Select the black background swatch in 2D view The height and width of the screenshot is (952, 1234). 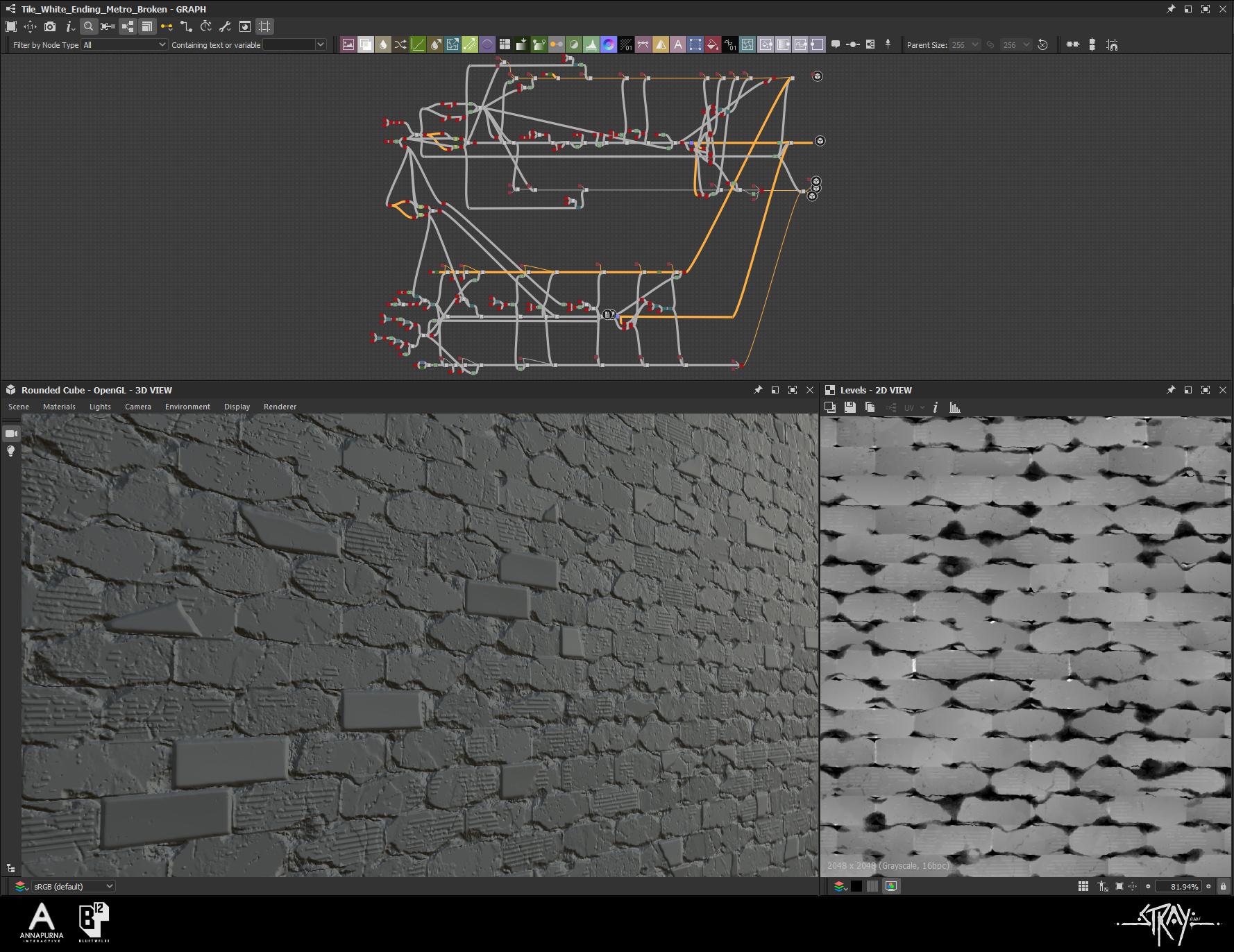pyautogui.click(x=856, y=886)
